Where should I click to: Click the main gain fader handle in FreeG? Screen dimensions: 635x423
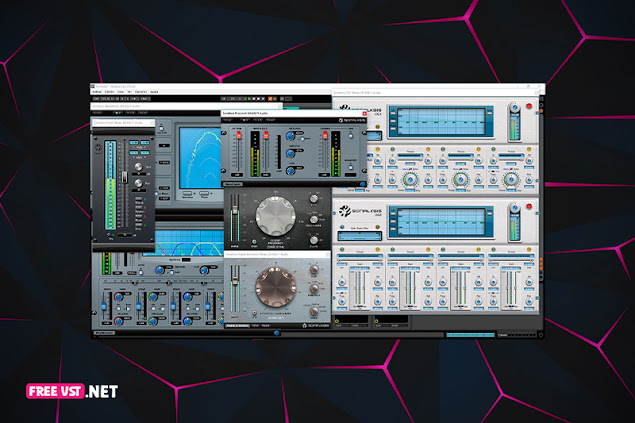point(124,177)
